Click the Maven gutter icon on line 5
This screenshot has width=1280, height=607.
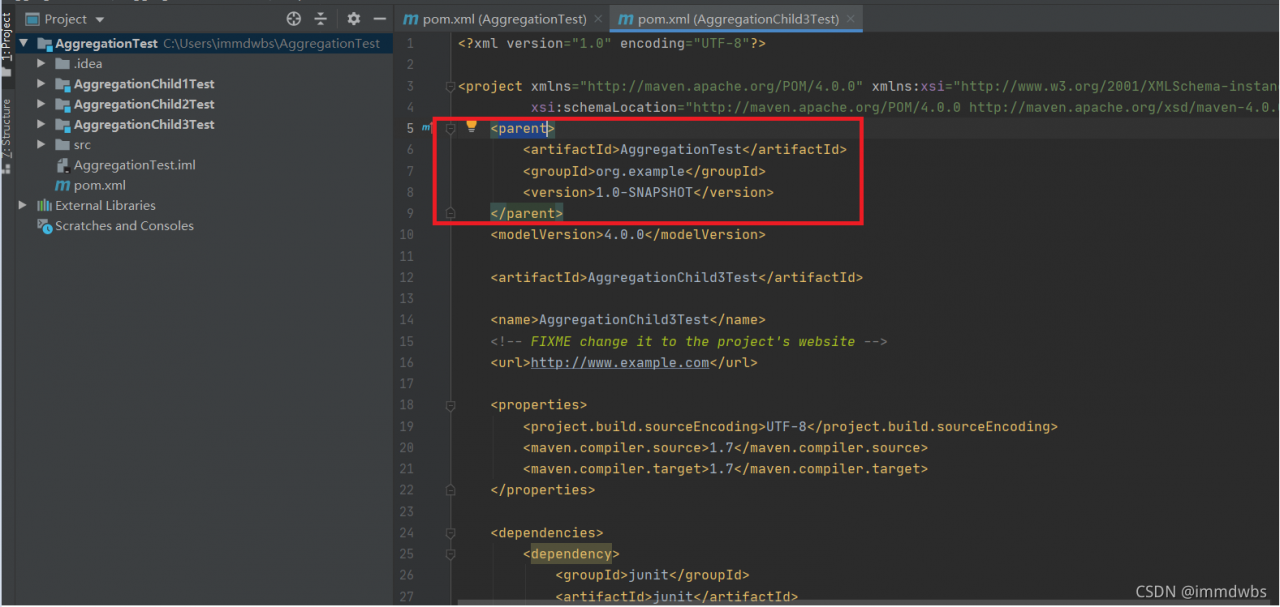pos(427,128)
